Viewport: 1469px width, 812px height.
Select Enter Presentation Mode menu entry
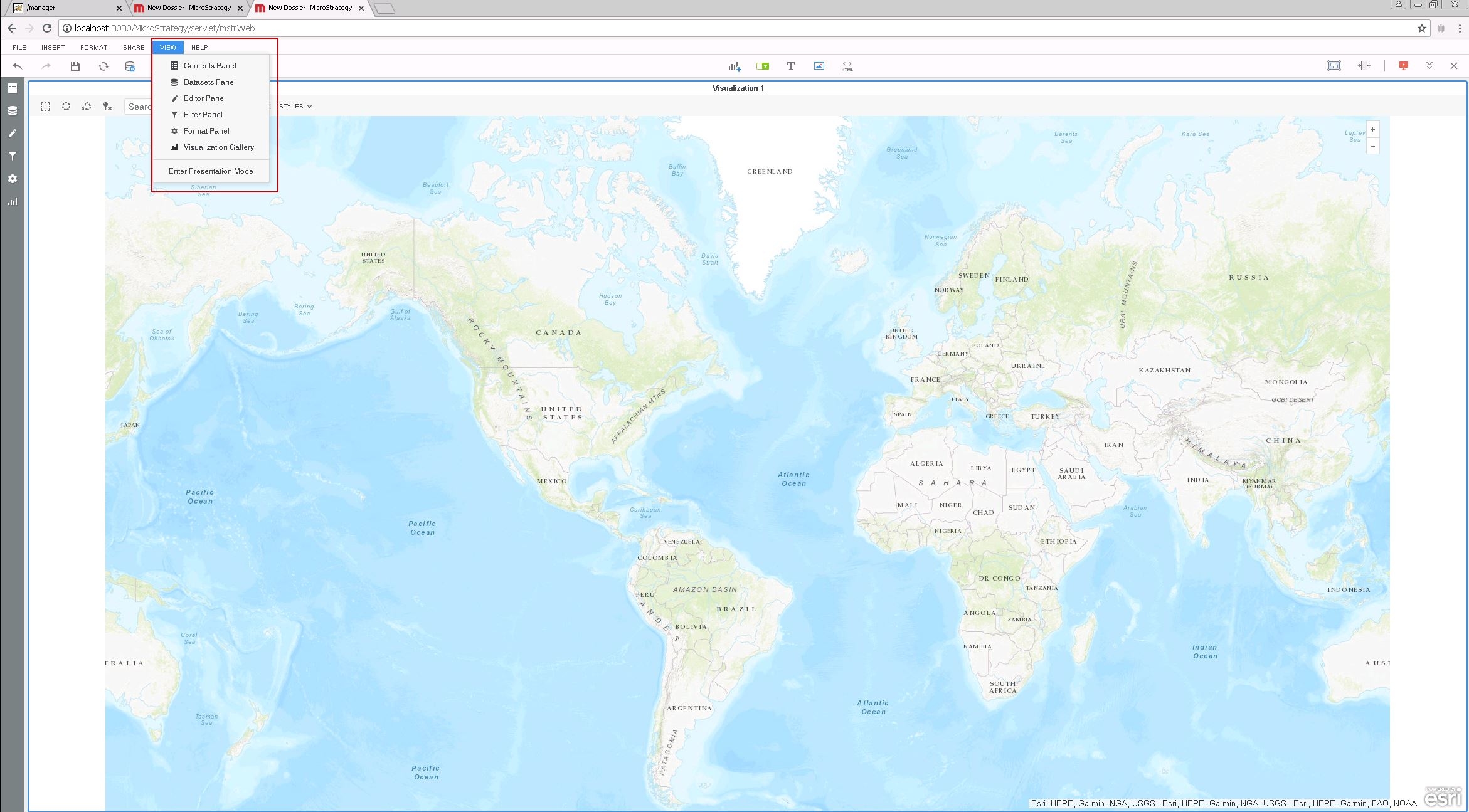[x=211, y=171]
